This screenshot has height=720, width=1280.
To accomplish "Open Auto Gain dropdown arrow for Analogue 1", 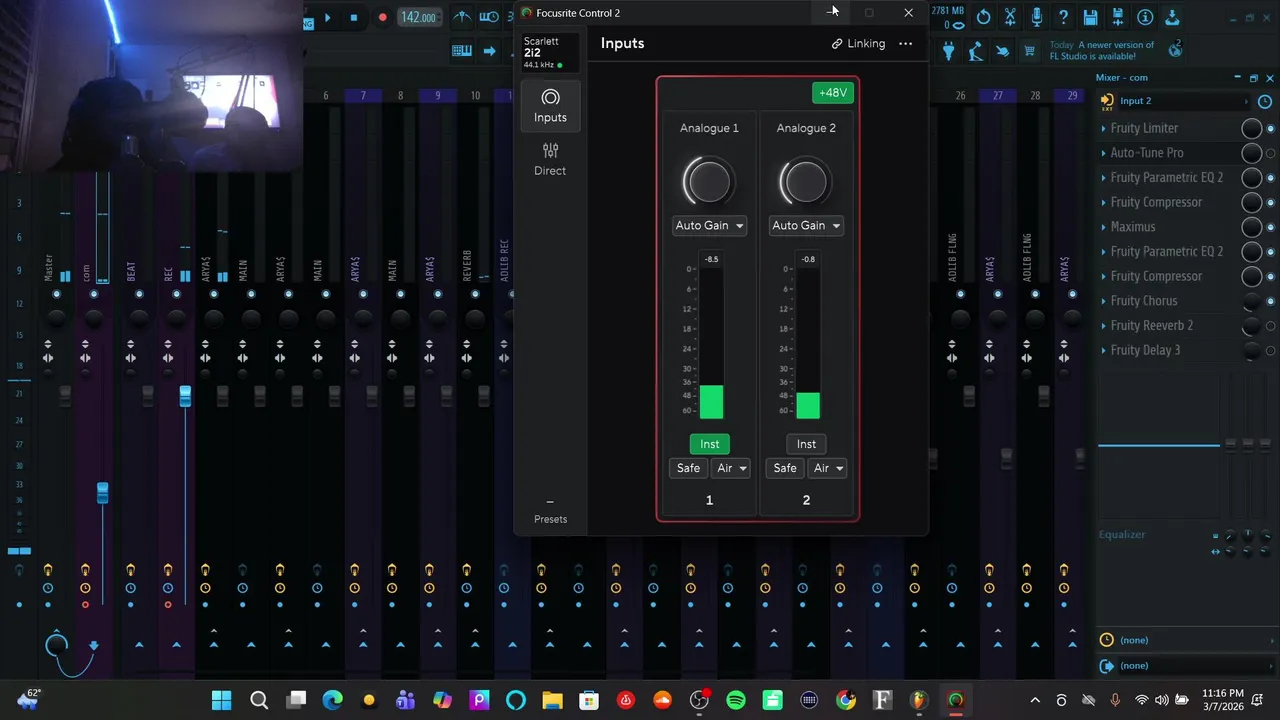I will (x=739, y=226).
